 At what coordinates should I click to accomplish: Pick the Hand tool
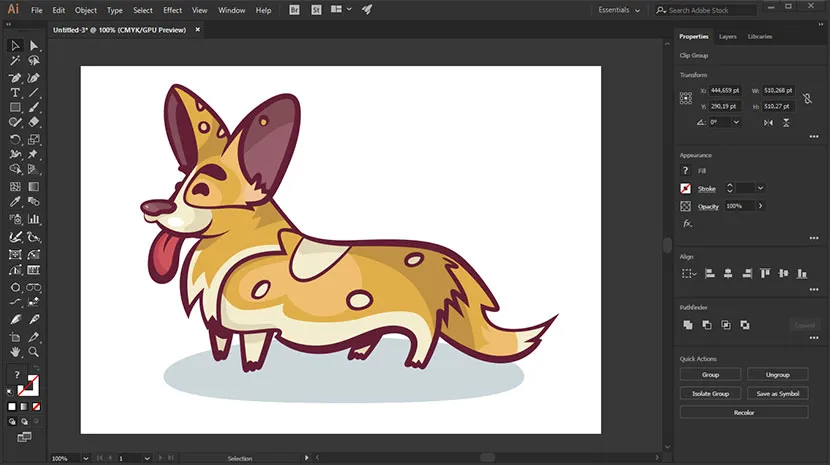15,351
